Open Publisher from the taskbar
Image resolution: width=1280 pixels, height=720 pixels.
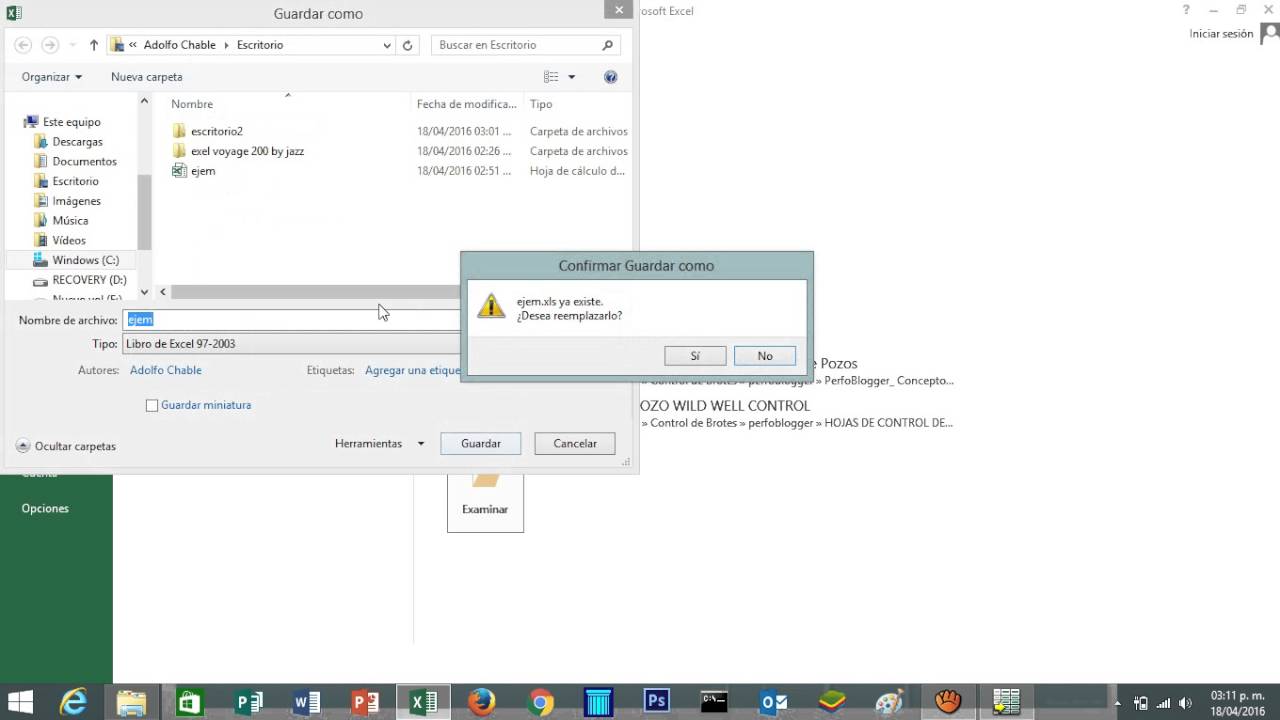249,702
